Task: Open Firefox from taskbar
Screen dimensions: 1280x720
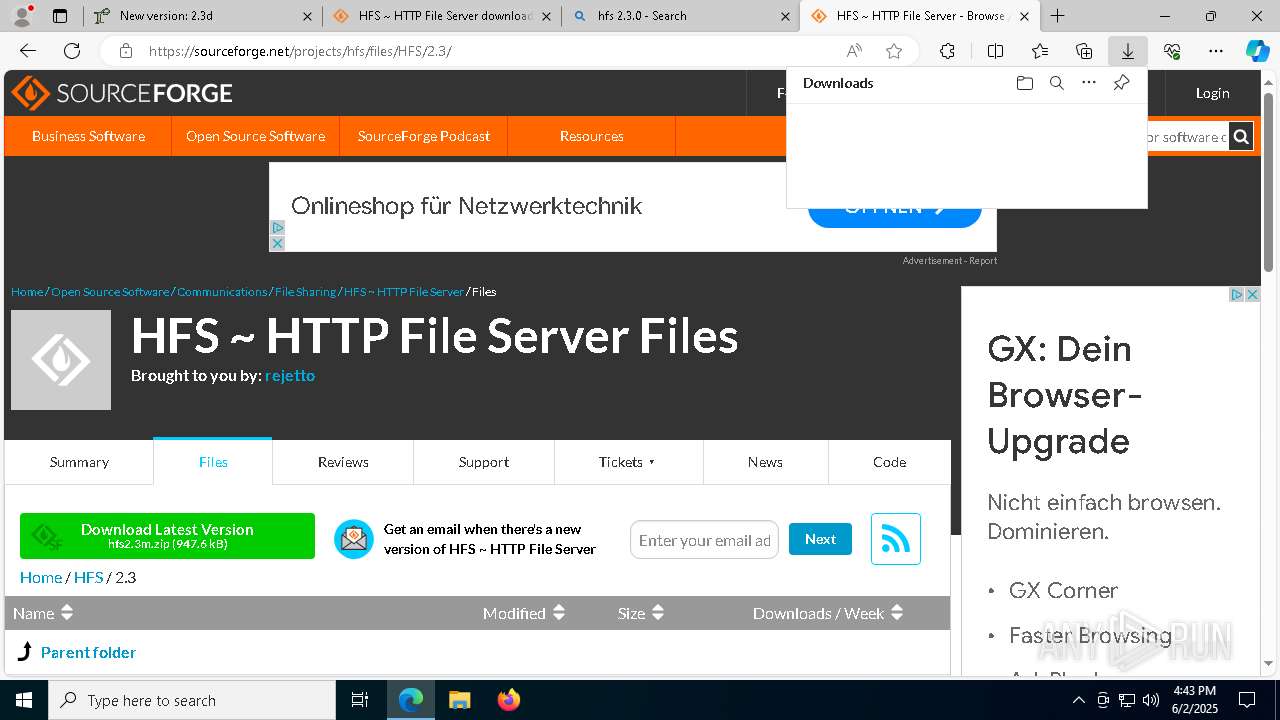Action: point(508,700)
